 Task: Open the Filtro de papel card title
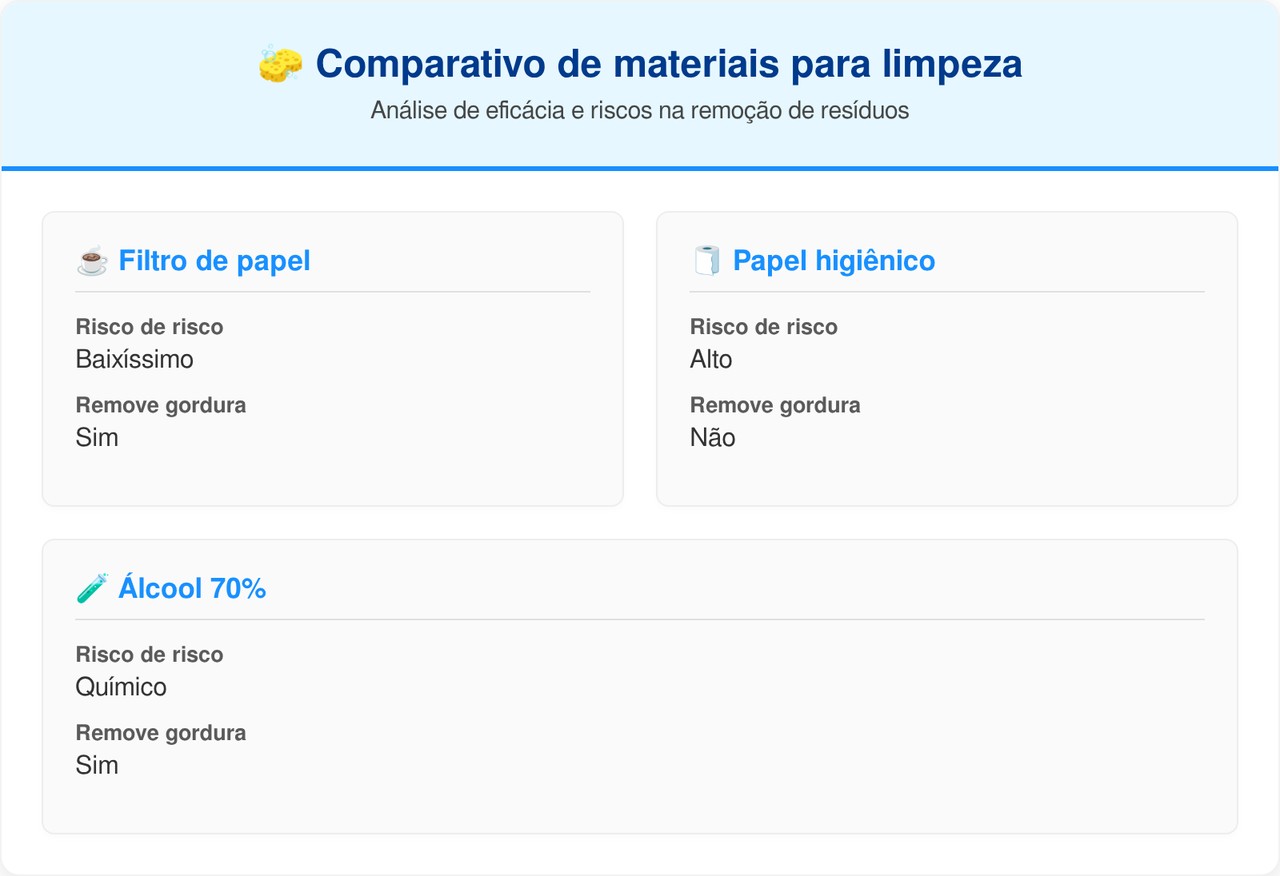[216, 261]
